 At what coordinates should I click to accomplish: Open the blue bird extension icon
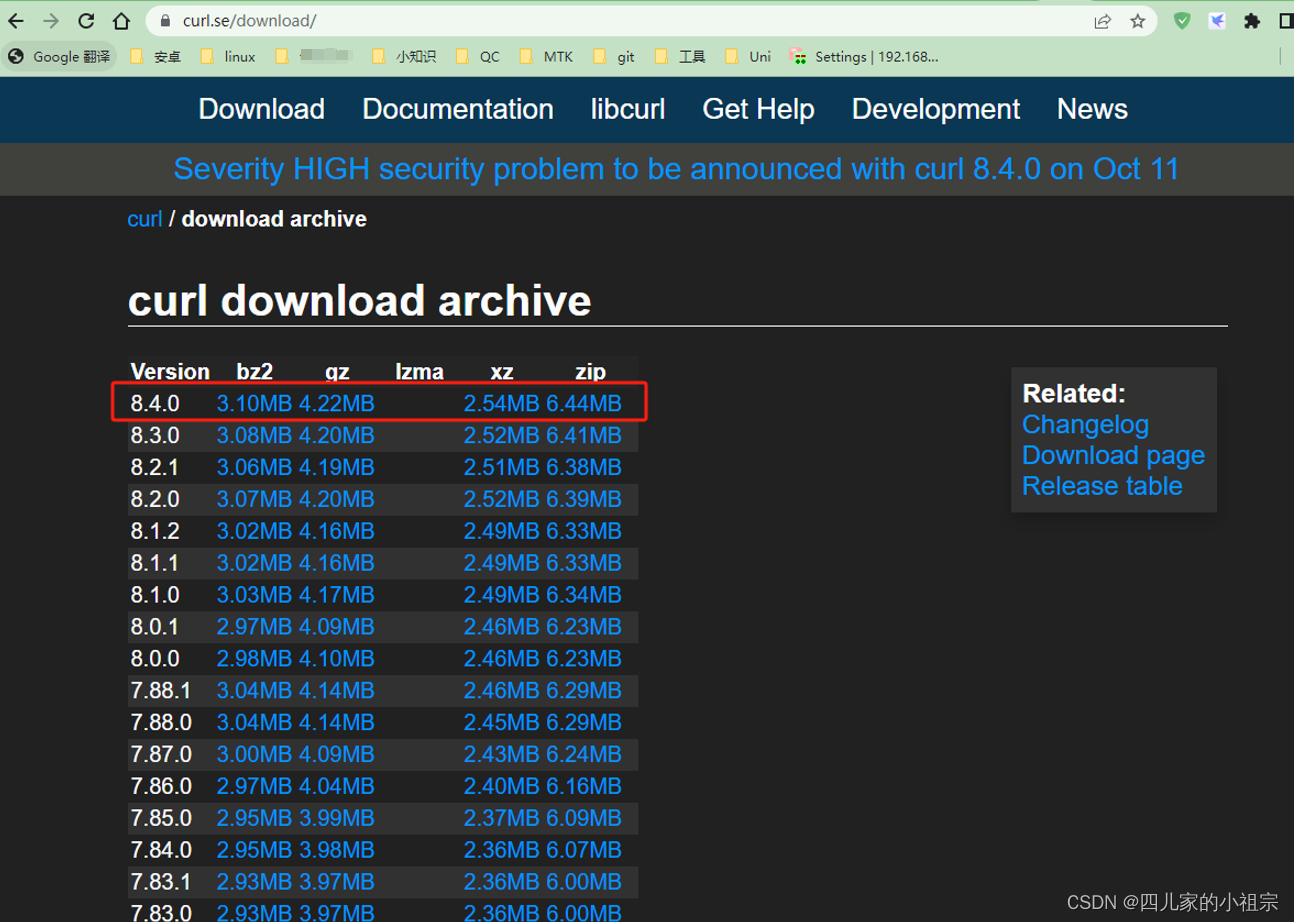1217,21
